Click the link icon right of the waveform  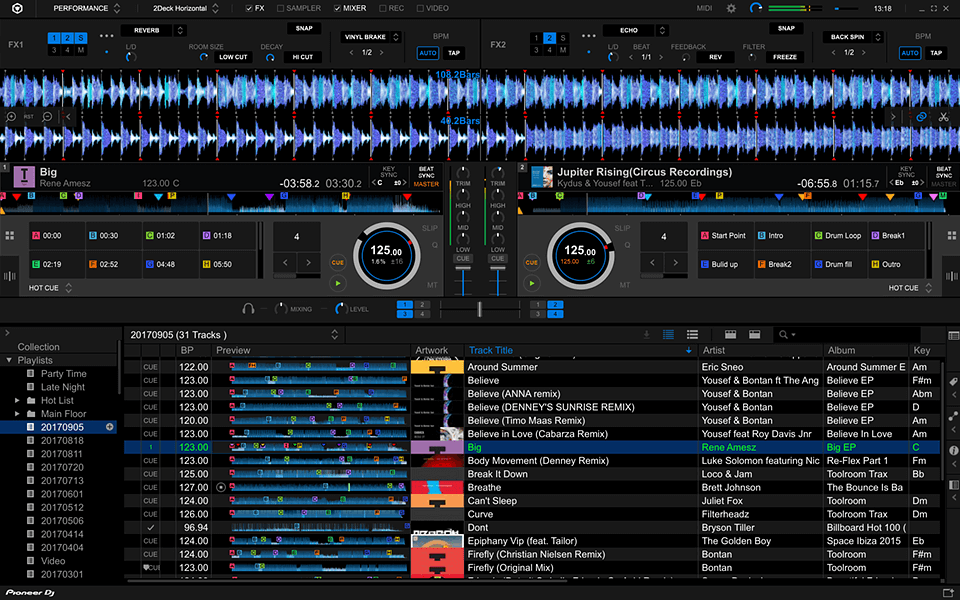tap(921, 117)
